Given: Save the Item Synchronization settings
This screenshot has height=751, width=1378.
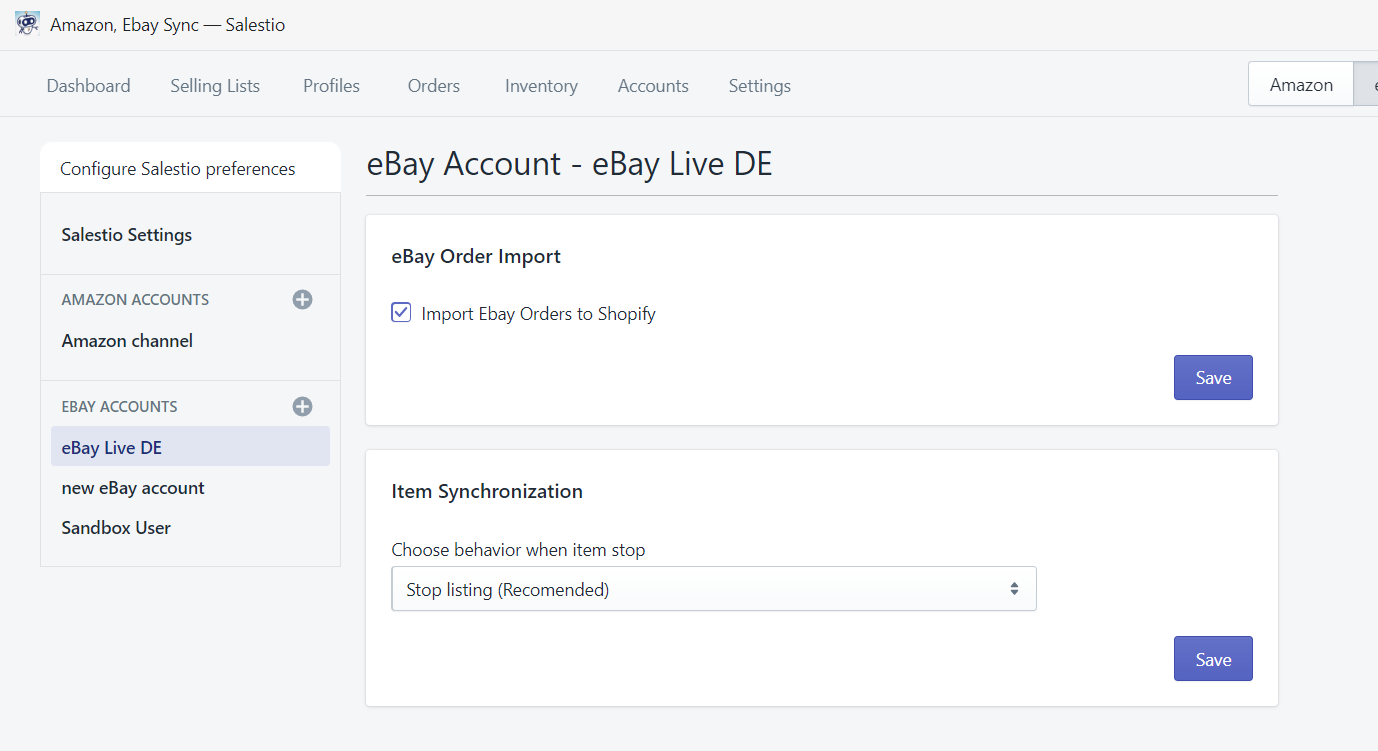Looking at the screenshot, I should 1213,659.
